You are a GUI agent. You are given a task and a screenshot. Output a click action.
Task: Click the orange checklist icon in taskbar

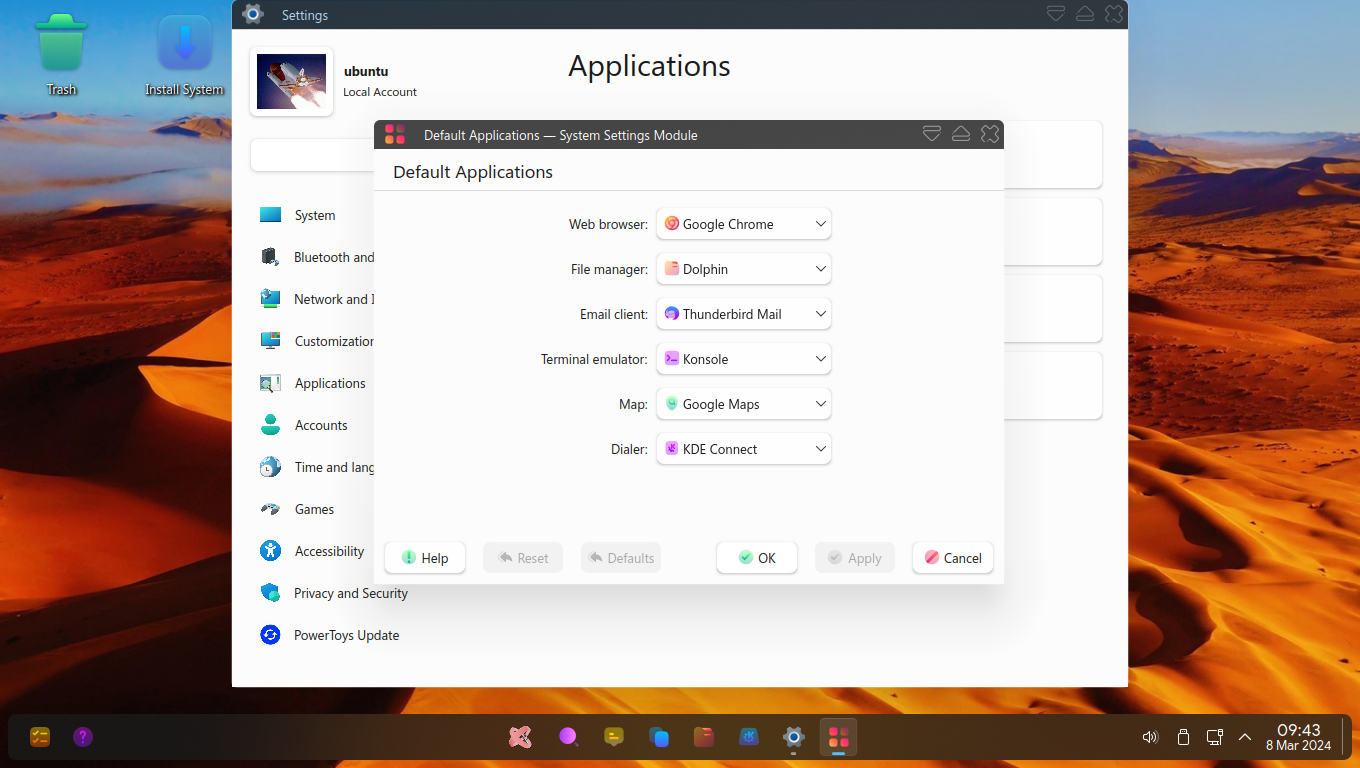[x=40, y=737]
